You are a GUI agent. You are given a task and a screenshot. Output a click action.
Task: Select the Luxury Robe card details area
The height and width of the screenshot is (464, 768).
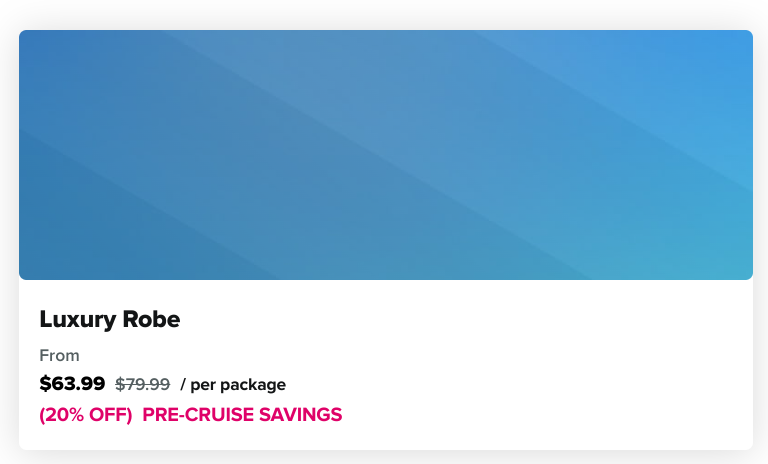[x=386, y=365]
